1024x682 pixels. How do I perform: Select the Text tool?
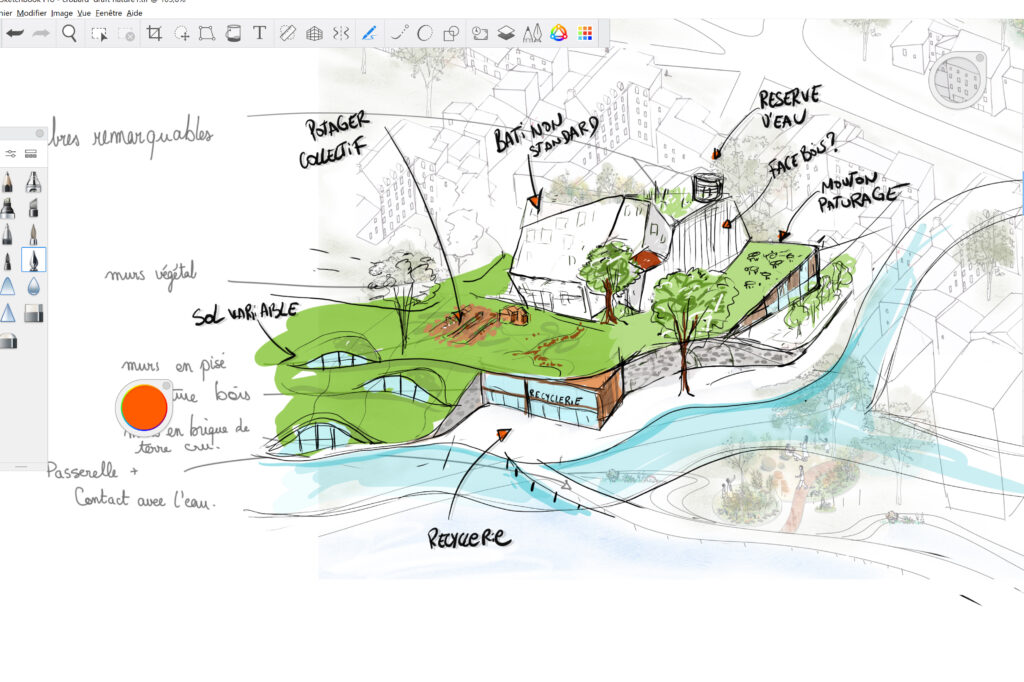coord(259,33)
